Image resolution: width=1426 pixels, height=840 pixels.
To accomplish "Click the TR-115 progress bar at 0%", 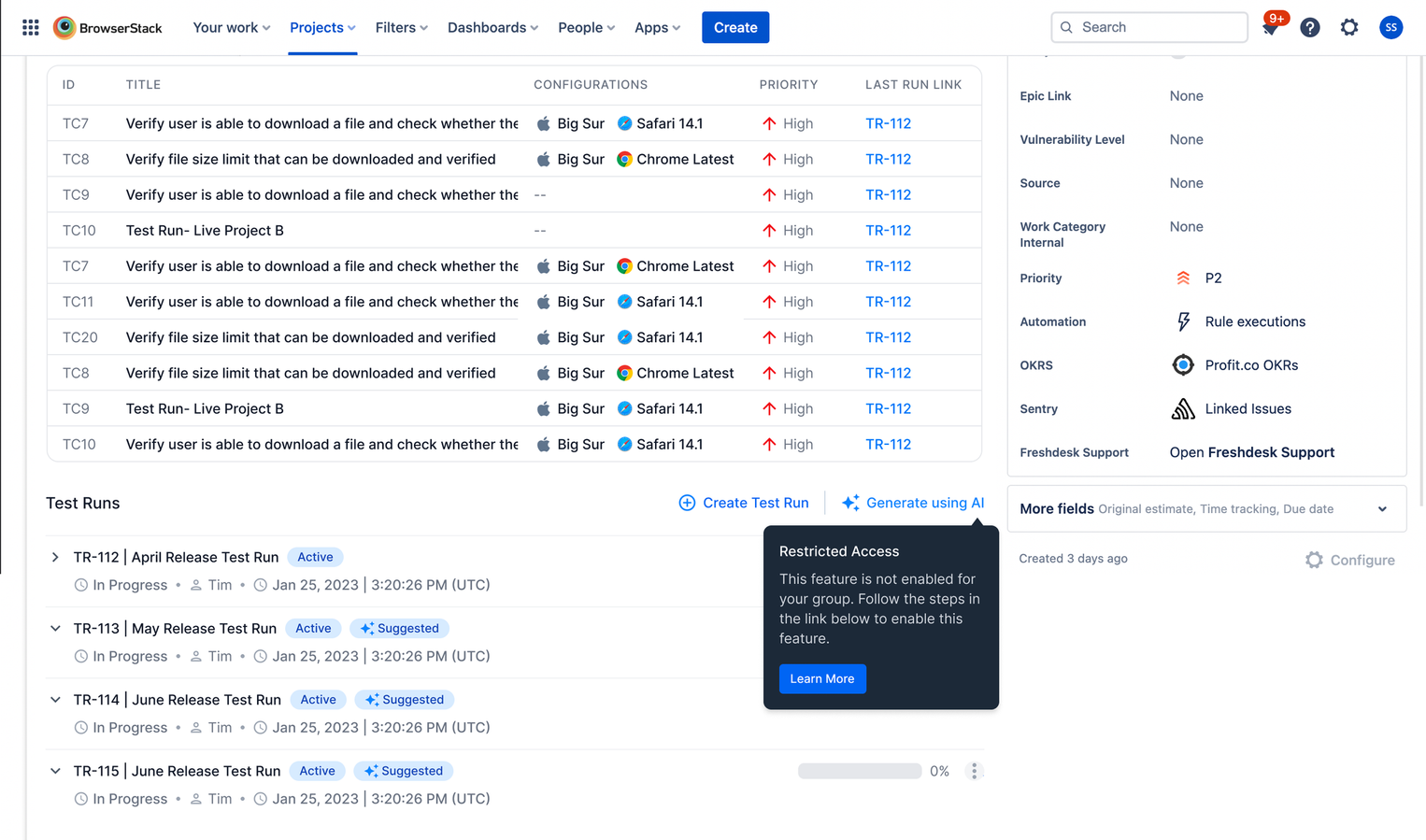I will pyautogui.click(x=860, y=771).
